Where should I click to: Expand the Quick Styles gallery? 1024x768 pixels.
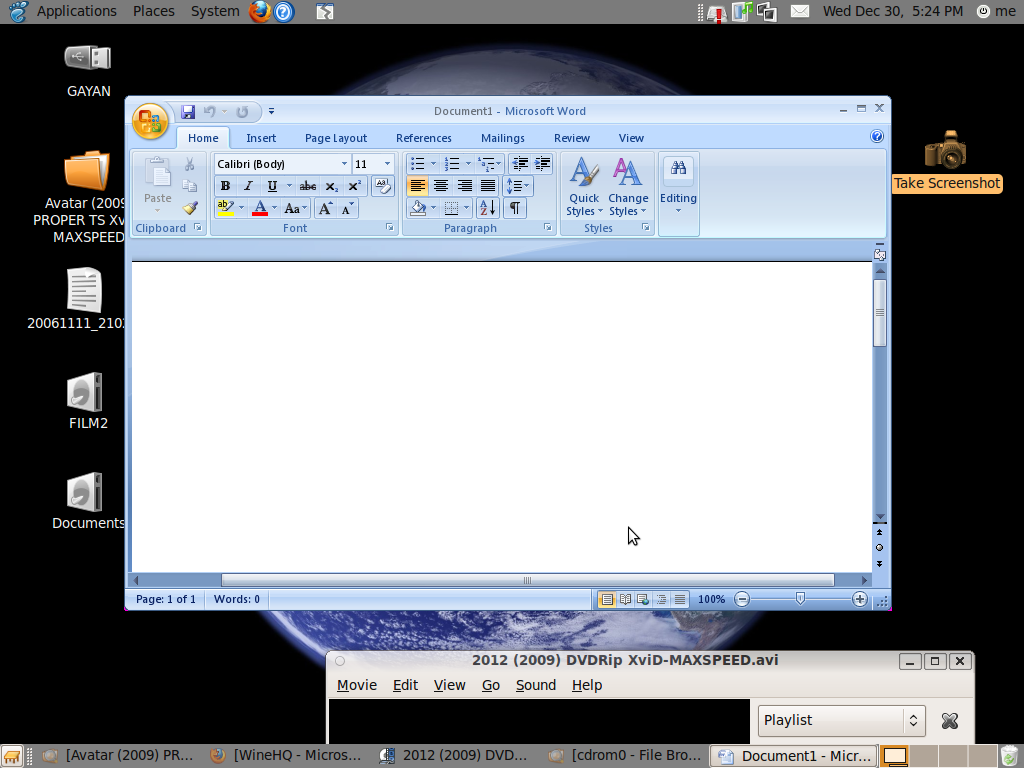584,187
